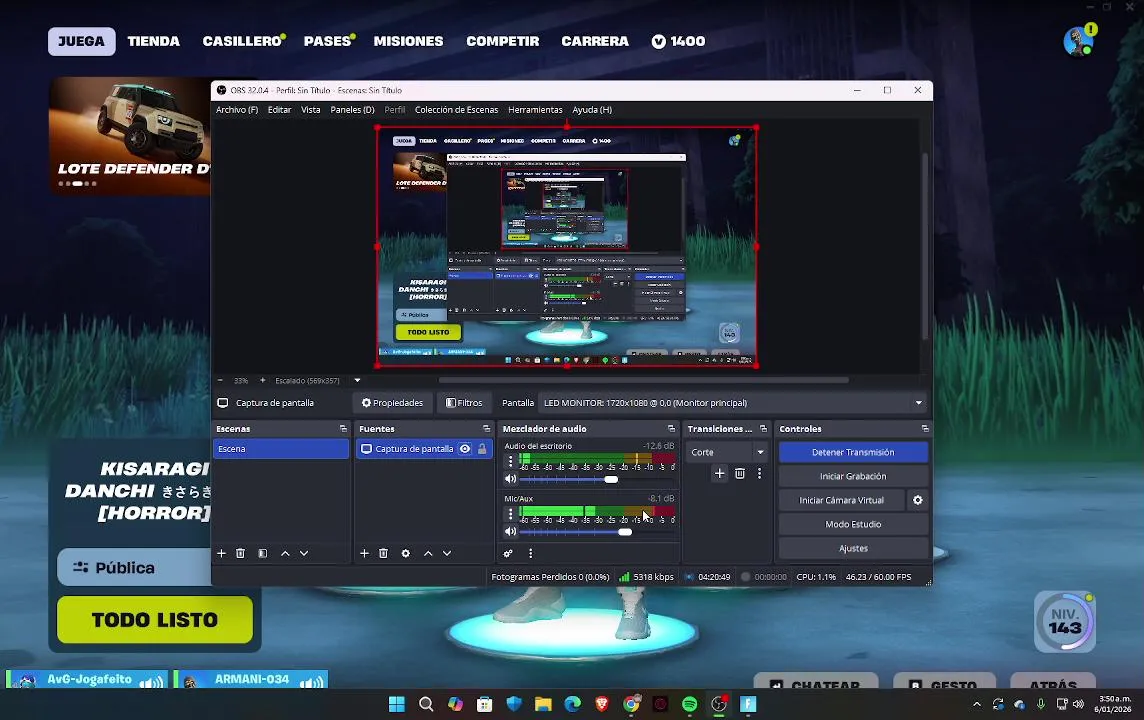Image resolution: width=1144 pixels, height=720 pixels.
Task: Open the Filtros button in the source toolbar
Action: coord(464,403)
